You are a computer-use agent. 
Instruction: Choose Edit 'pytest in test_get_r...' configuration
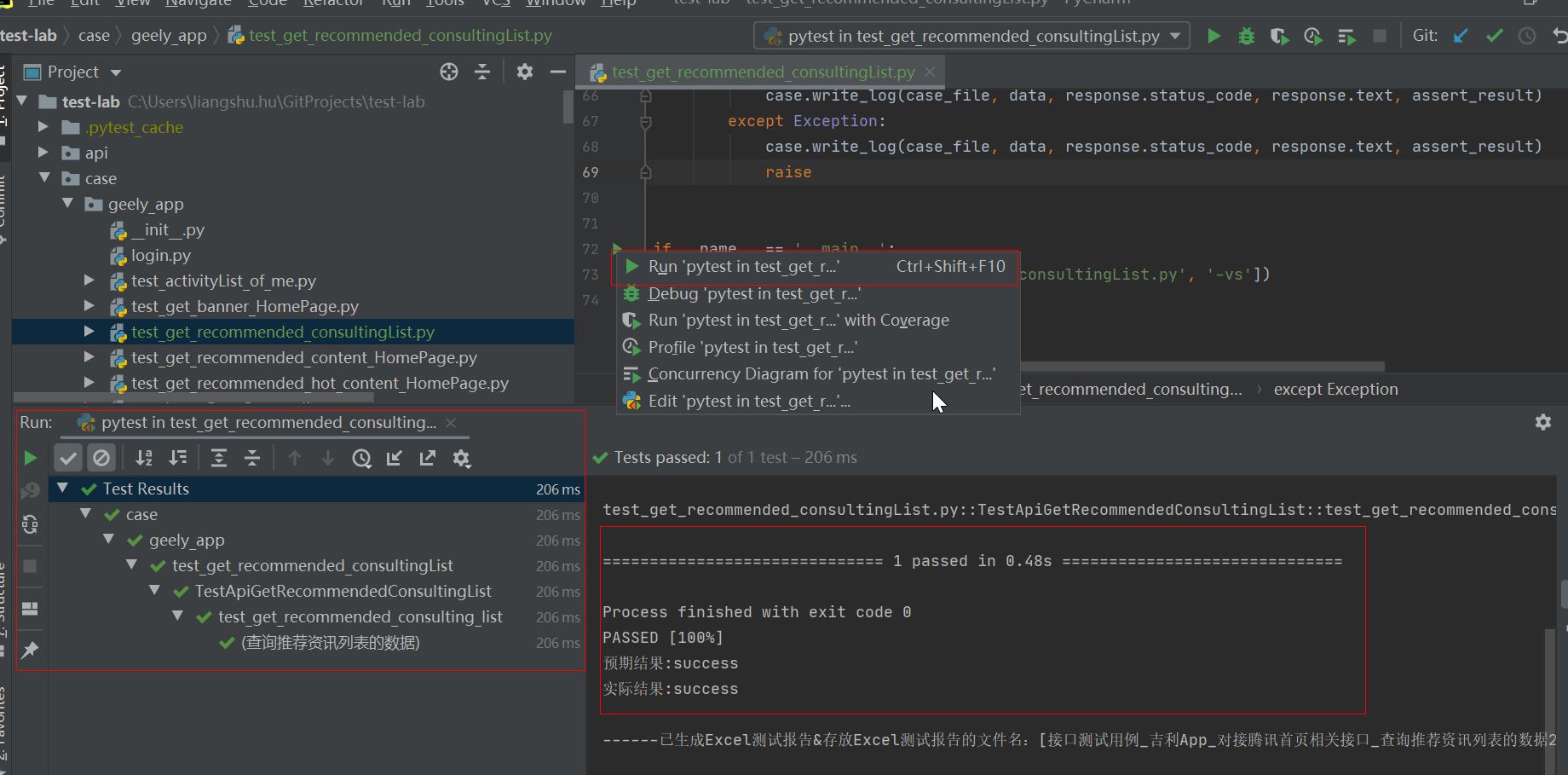747,401
